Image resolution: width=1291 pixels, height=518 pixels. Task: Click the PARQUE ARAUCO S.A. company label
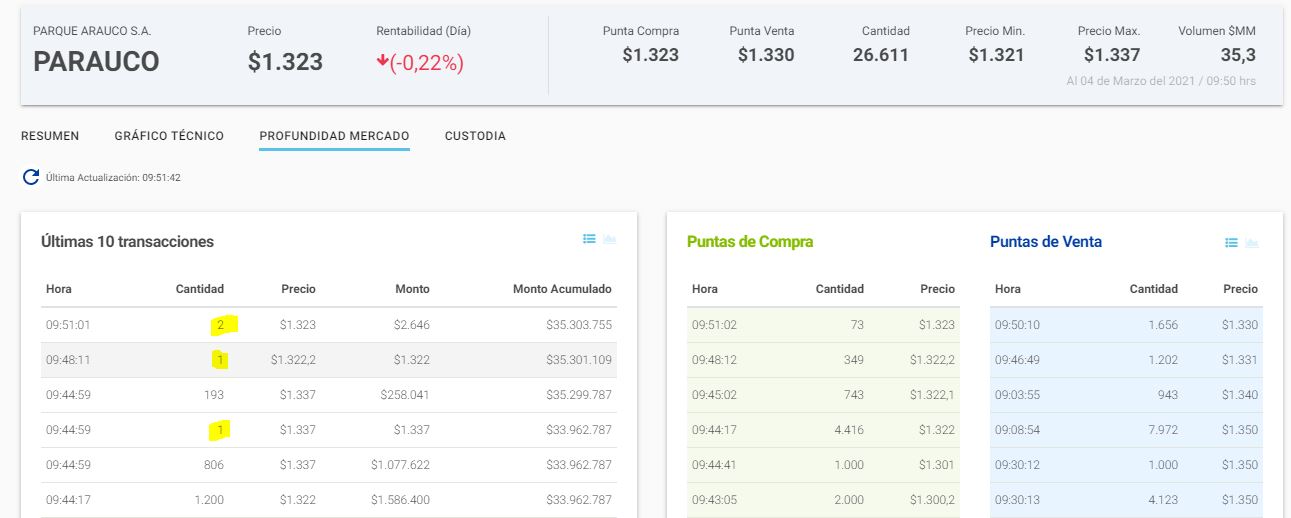(x=92, y=31)
